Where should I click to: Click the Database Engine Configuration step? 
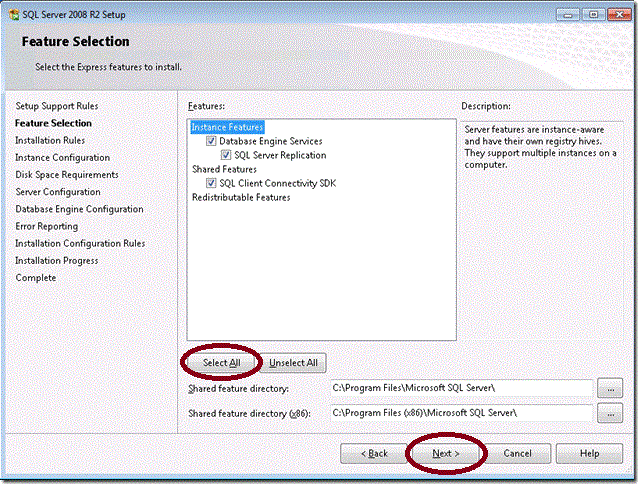point(79,209)
